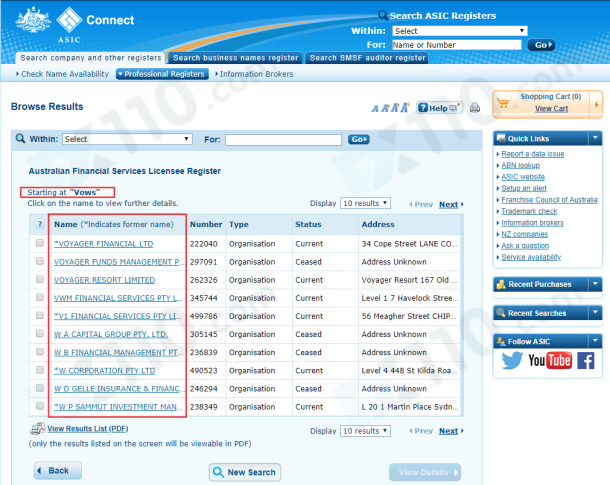
Task: Tick checkbox for W D GELLE INSURANCE
Action: (40, 388)
